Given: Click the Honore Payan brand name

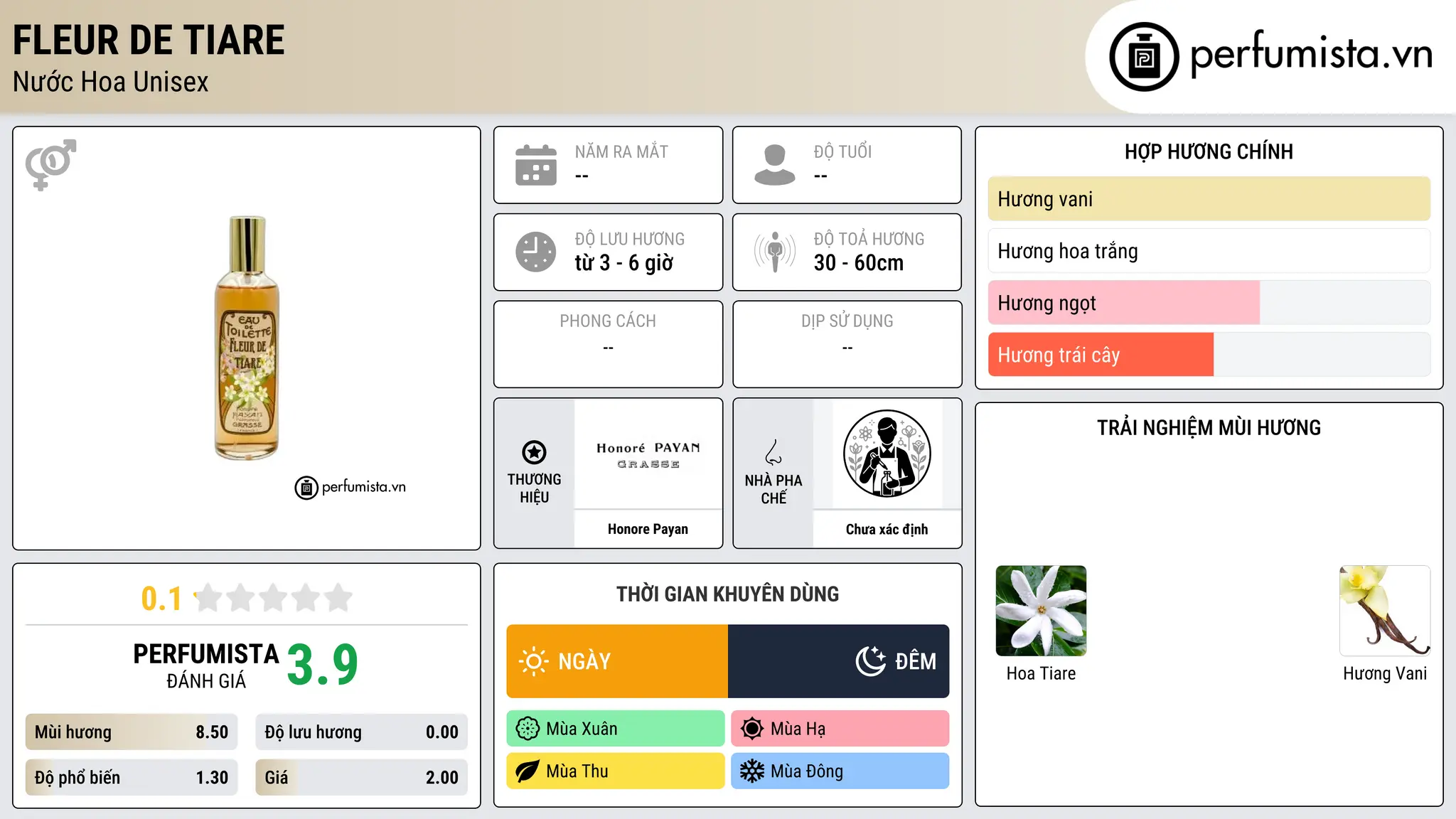Looking at the screenshot, I should pos(648,529).
